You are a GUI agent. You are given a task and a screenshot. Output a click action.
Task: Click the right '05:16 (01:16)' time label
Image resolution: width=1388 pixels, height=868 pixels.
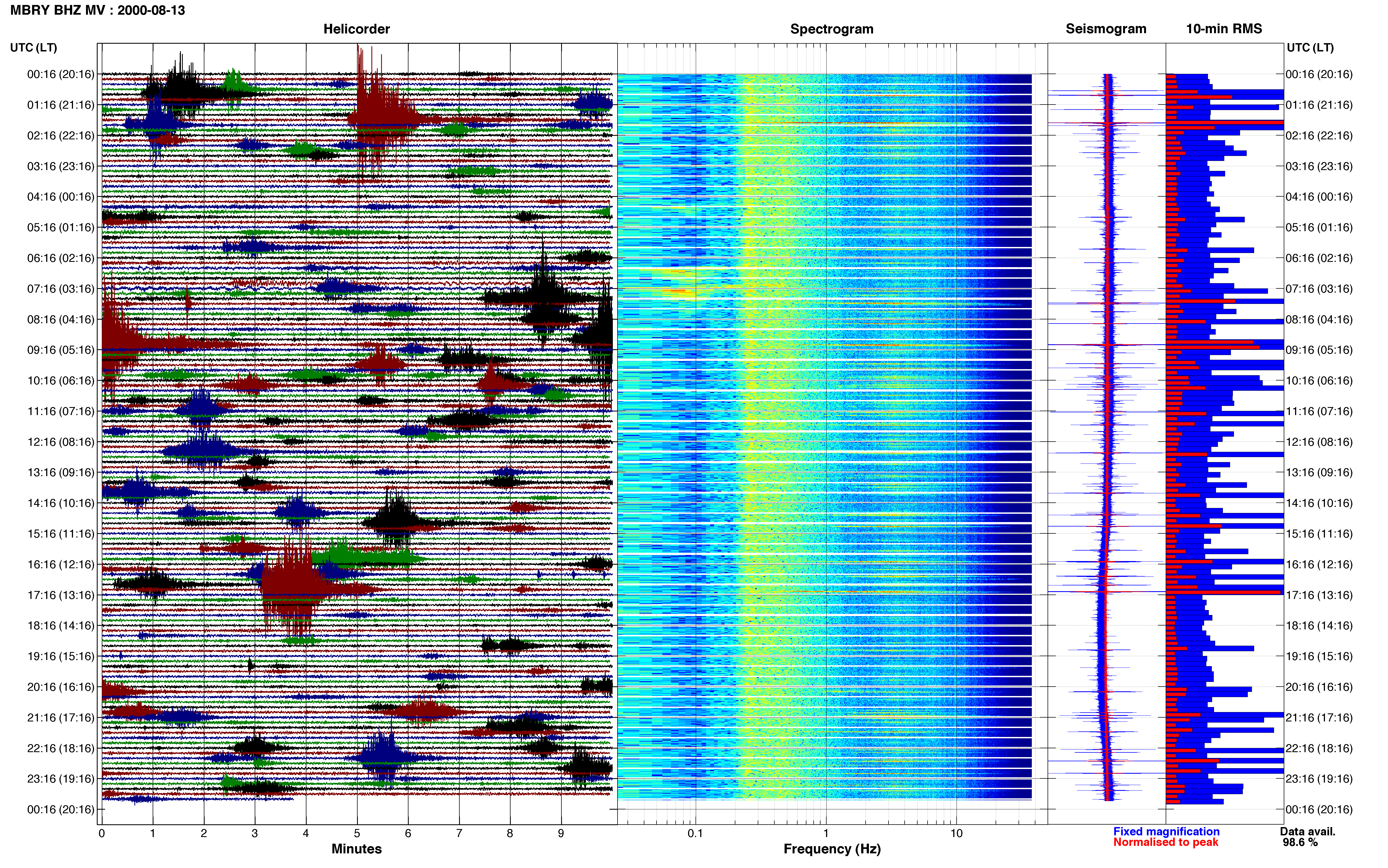pyautogui.click(x=1319, y=227)
